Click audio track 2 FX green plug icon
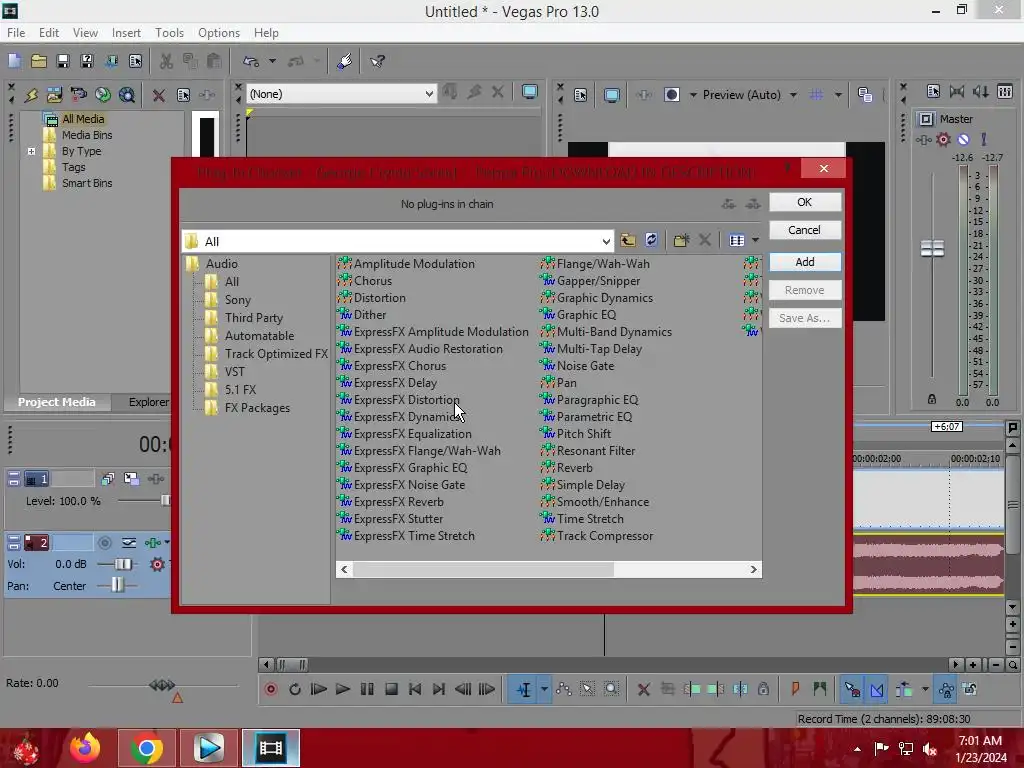 click(x=152, y=543)
